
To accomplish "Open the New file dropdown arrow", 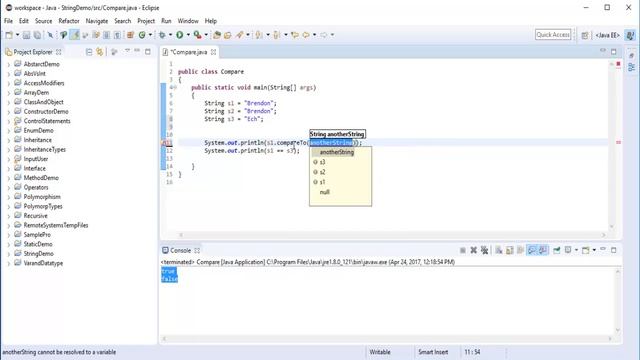I will pos(17,35).
